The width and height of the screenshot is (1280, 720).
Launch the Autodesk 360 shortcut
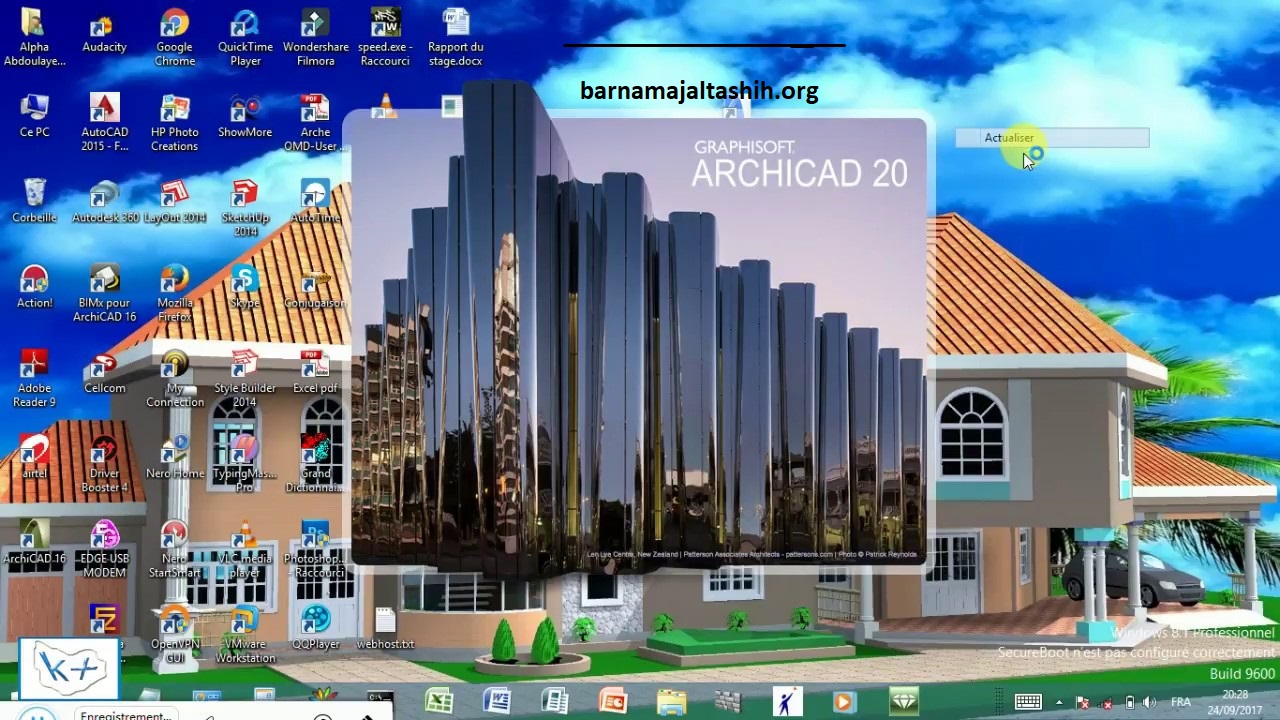104,200
